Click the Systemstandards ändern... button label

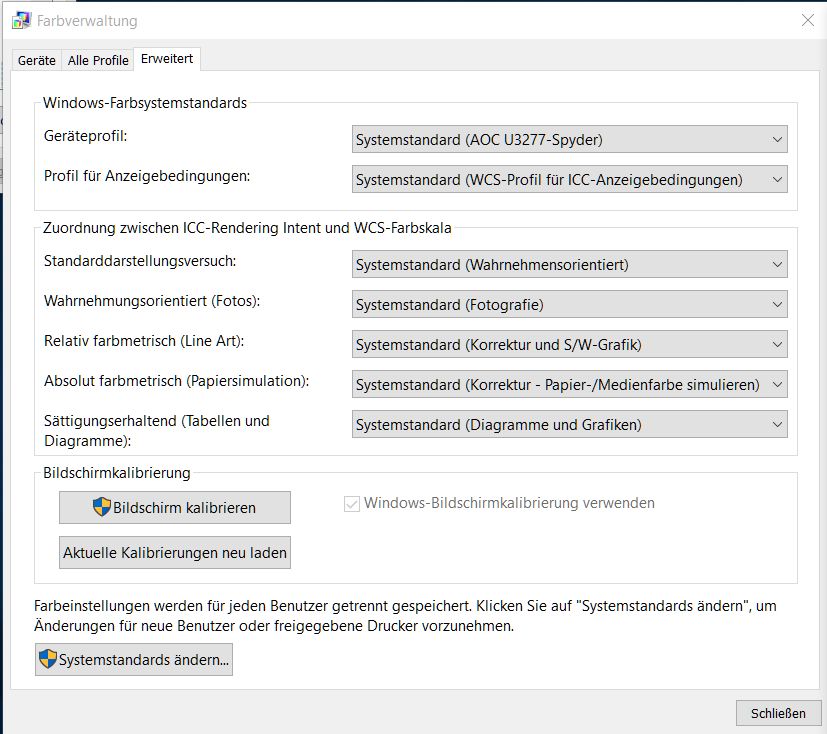[x=145, y=661]
